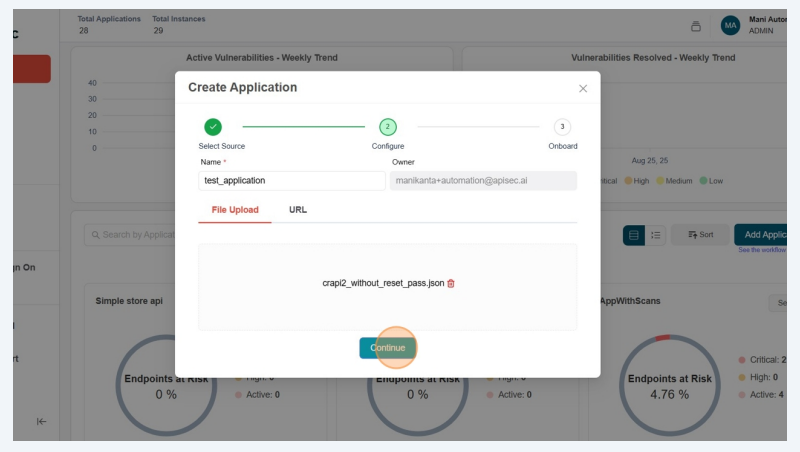This screenshot has width=800, height=452.
Task: Open the Sort button
Action: pos(701,235)
